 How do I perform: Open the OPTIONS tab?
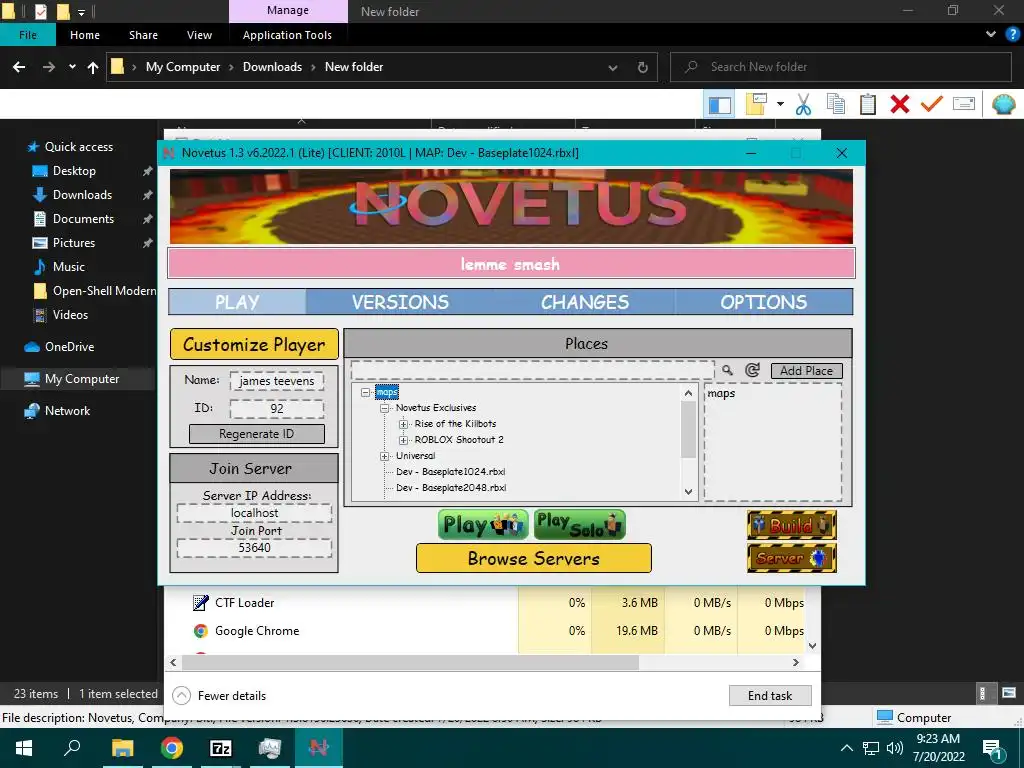tap(763, 302)
